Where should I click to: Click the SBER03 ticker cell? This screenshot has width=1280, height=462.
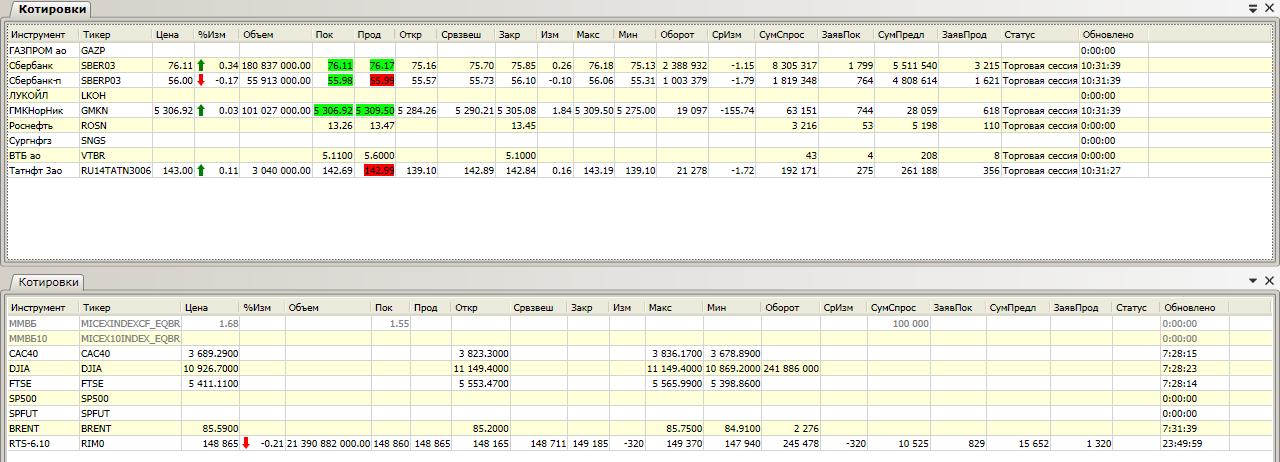(115, 65)
